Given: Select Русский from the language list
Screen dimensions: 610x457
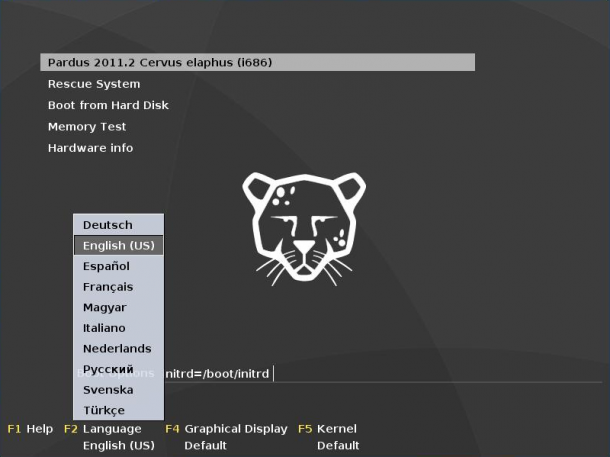Looking at the screenshot, I should coord(118,369).
